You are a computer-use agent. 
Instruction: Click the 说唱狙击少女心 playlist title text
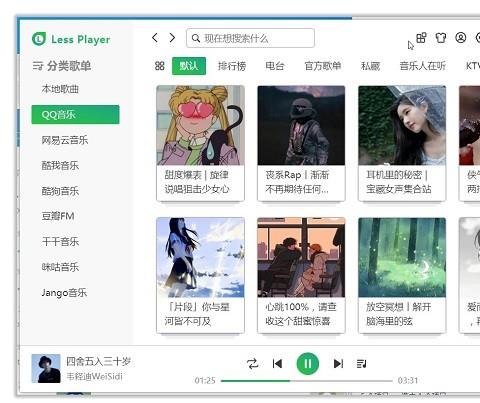(x=197, y=189)
